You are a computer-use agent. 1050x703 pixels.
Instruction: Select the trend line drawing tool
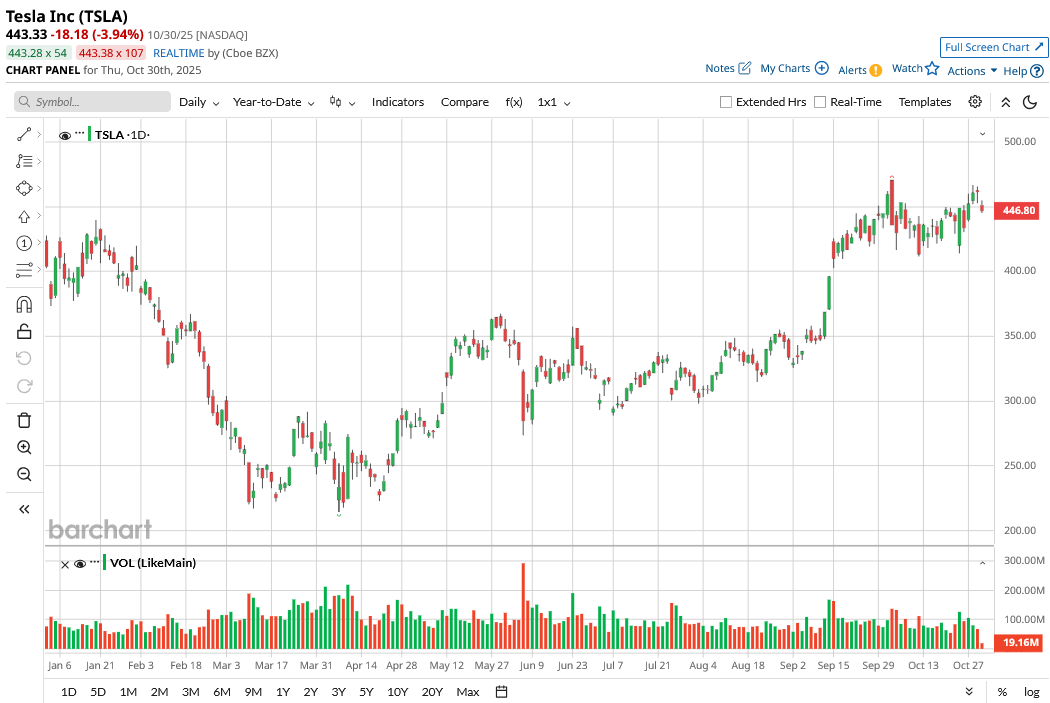point(24,134)
